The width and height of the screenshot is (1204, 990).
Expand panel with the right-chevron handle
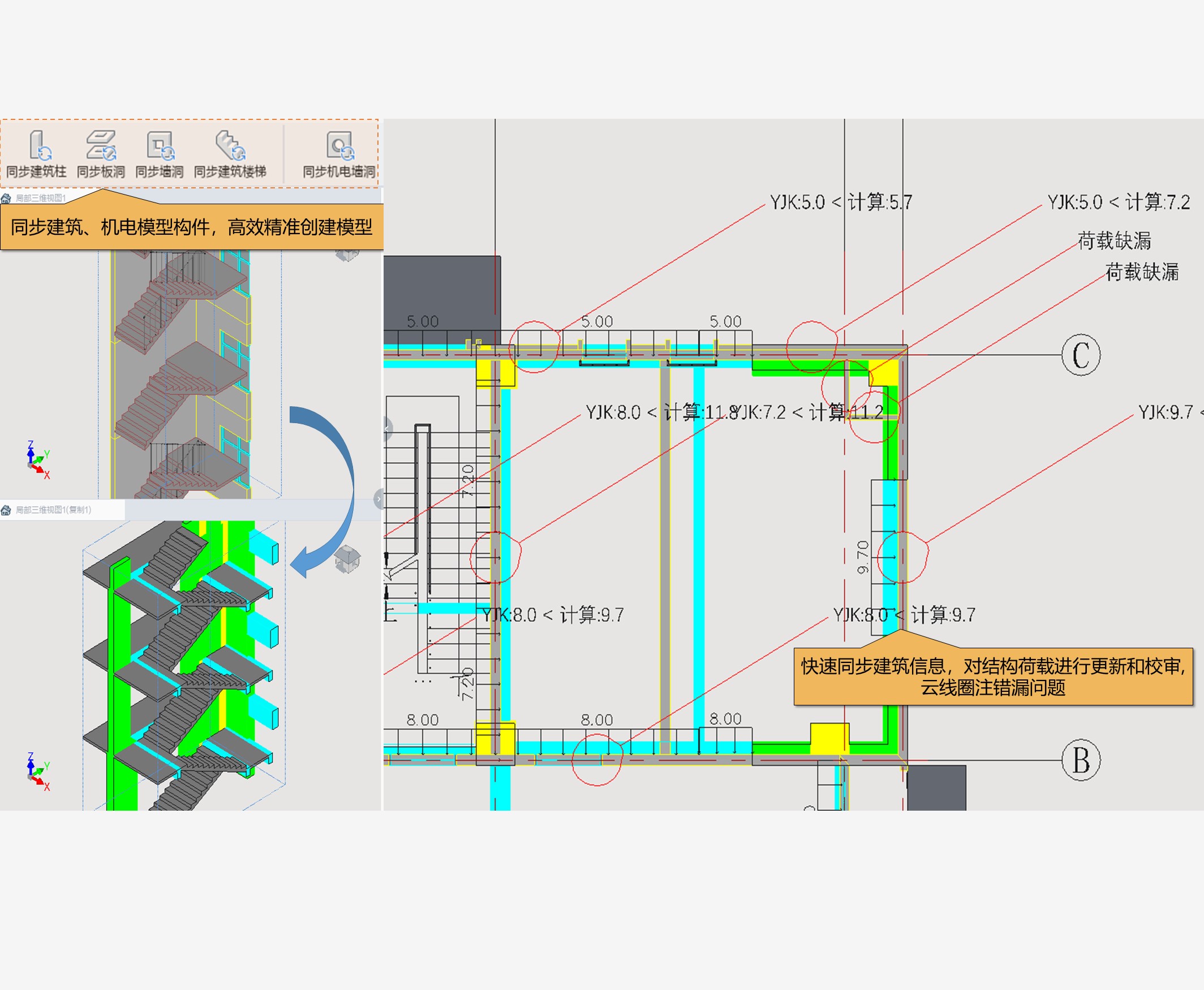point(378,499)
